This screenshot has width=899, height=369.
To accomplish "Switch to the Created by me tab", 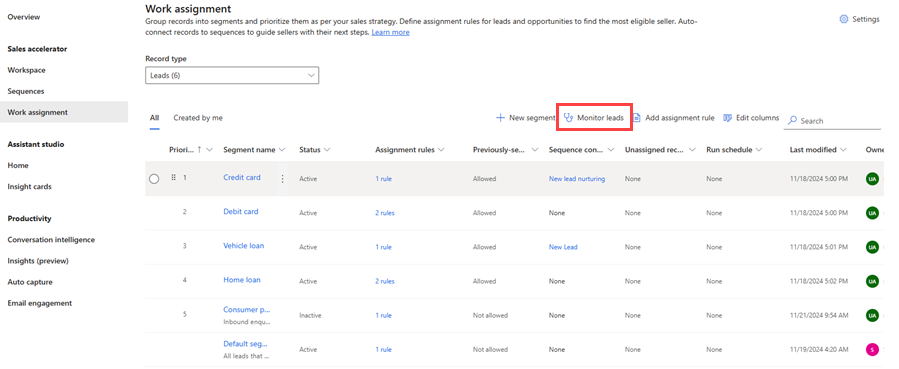I will pos(198,117).
